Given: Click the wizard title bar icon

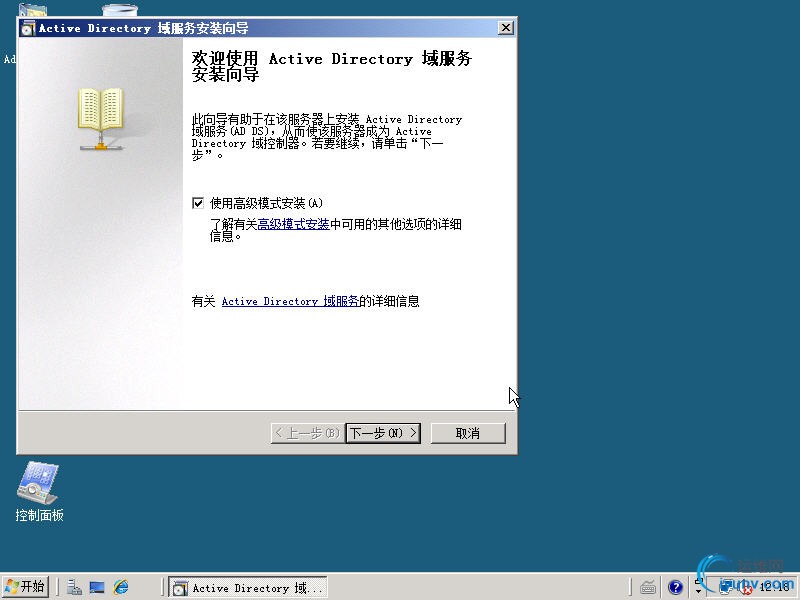Looking at the screenshot, I should (x=29, y=28).
